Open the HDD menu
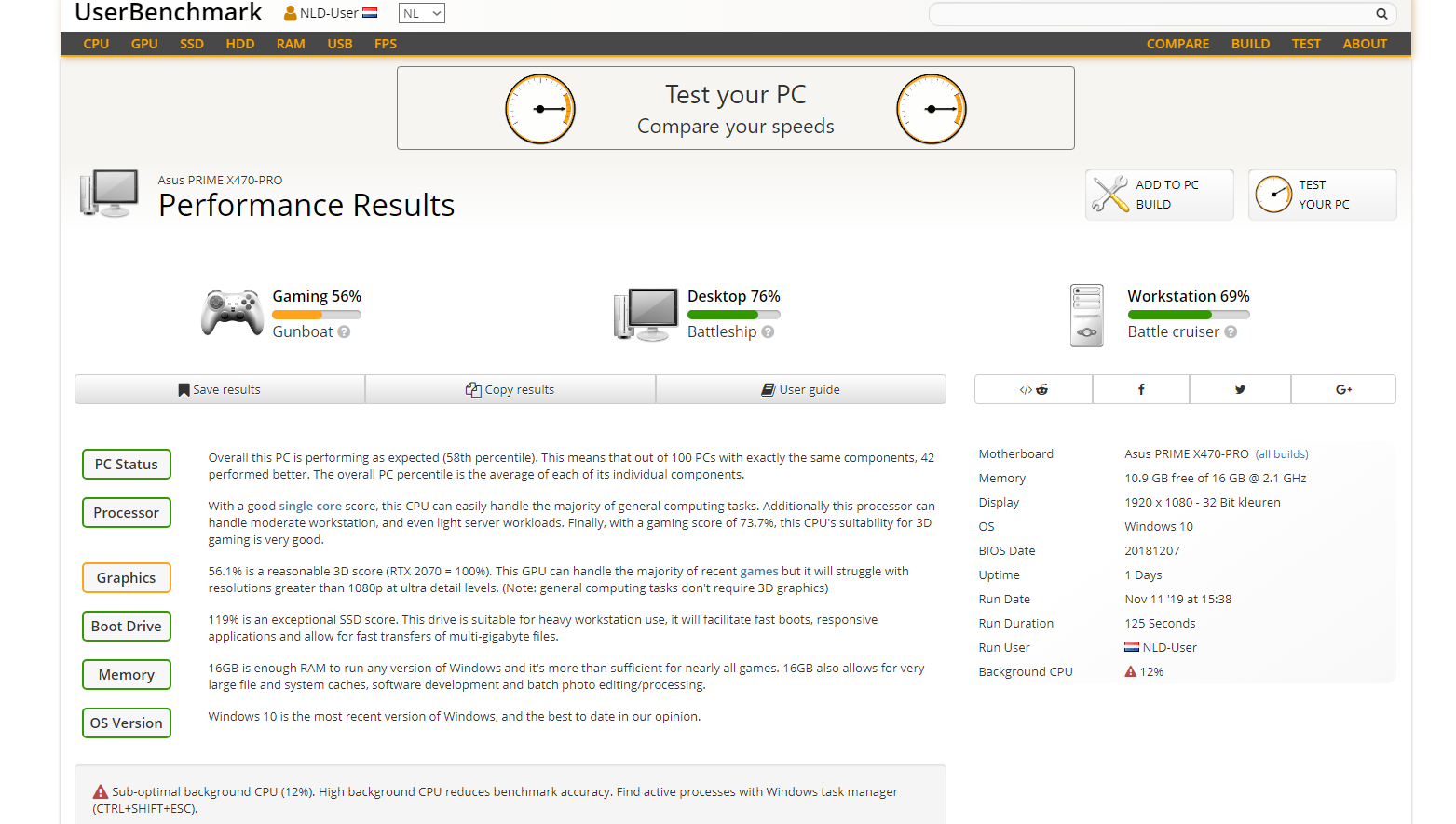The width and height of the screenshot is (1456, 824). pos(240,44)
